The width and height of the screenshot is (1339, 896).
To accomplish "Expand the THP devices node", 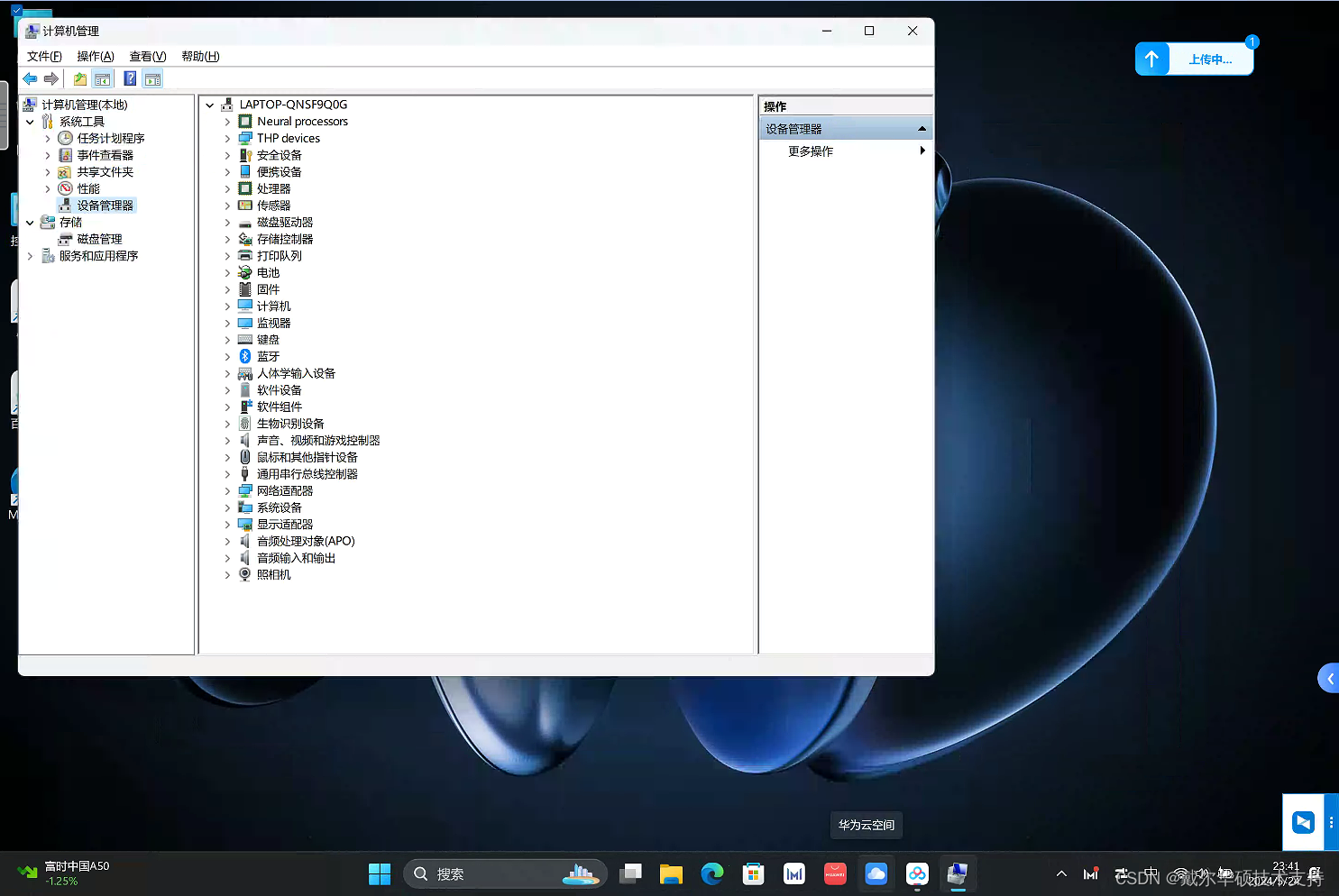I will 227,139.
